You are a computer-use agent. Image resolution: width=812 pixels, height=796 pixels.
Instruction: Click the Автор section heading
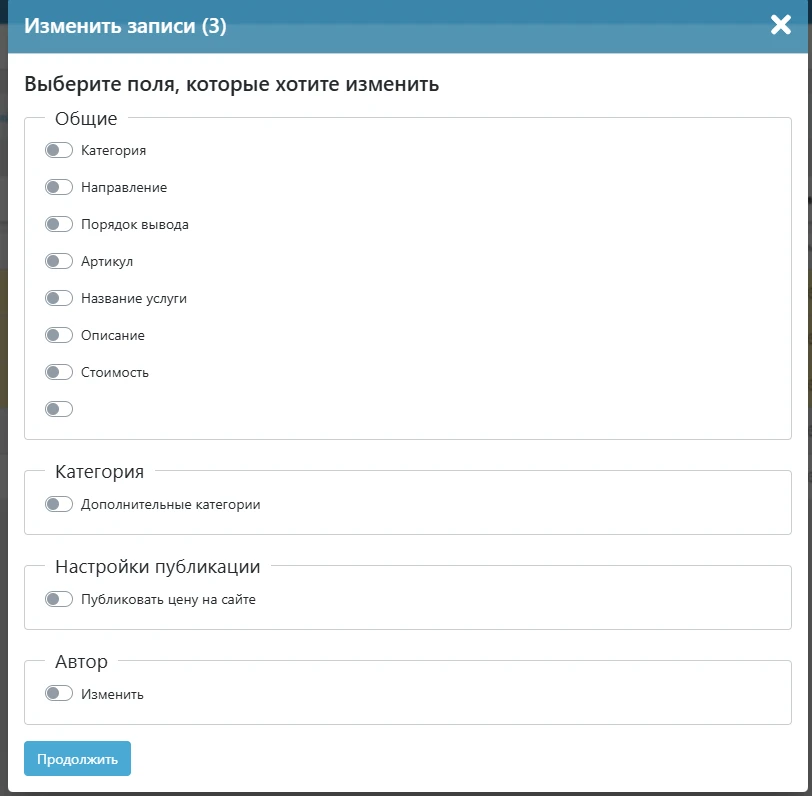point(81,662)
